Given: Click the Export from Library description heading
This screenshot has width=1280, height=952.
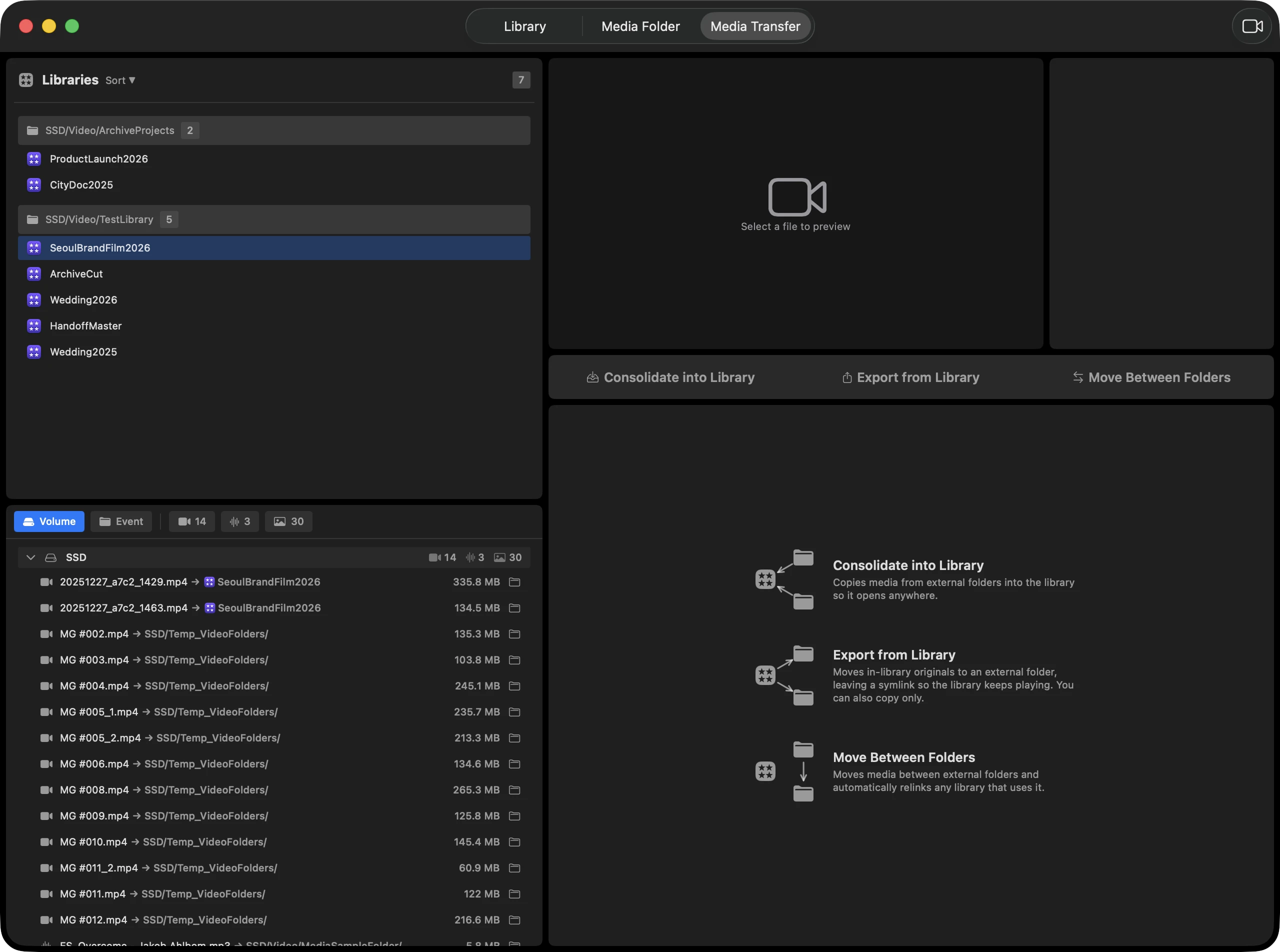Looking at the screenshot, I should (894, 655).
